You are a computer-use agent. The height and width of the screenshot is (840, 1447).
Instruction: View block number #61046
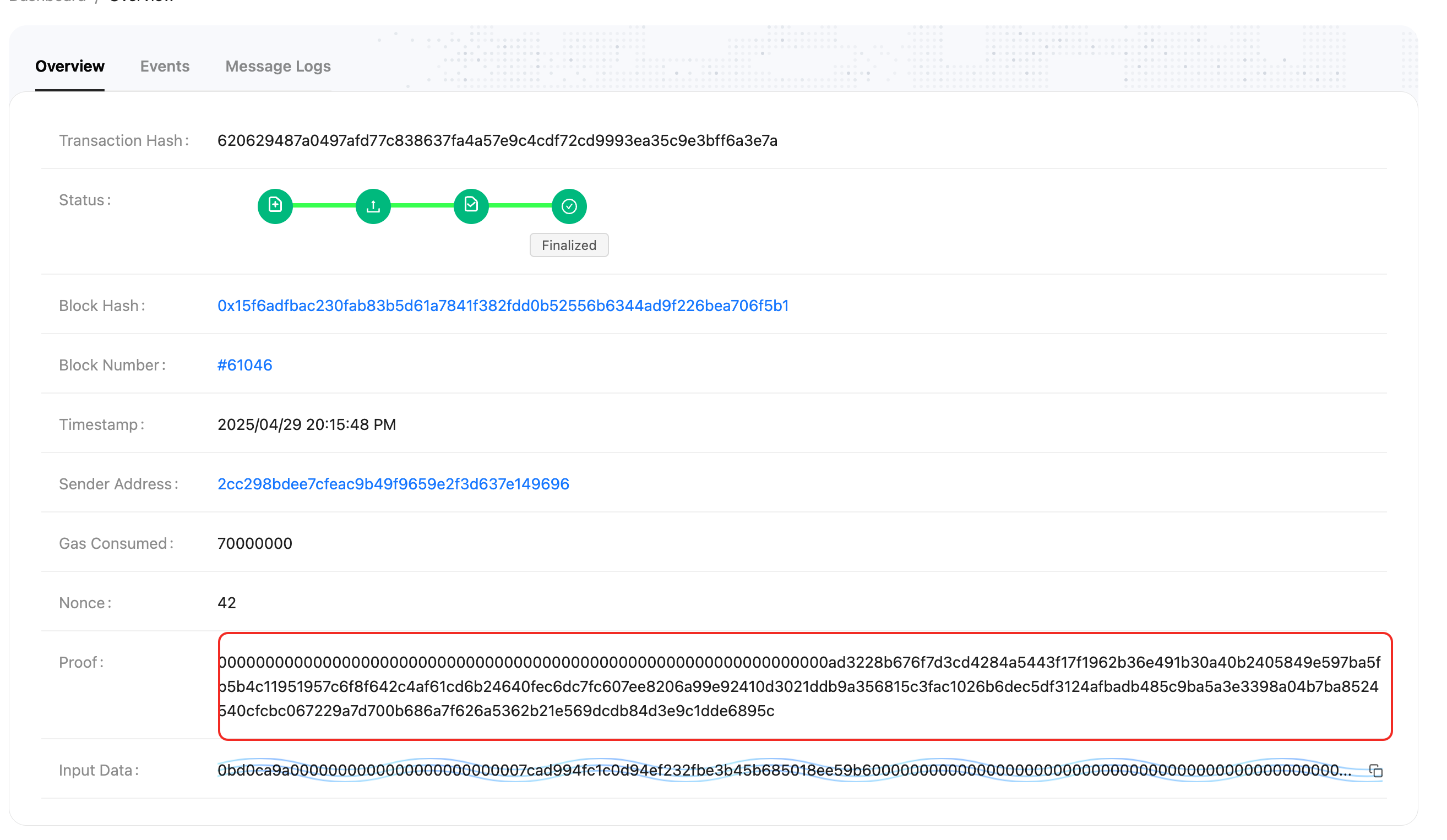click(x=244, y=364)
